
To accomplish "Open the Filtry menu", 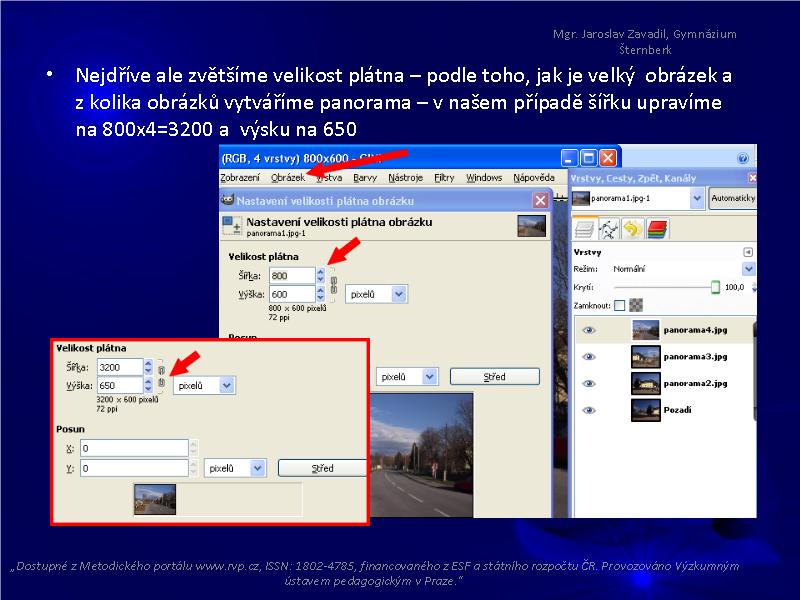I will pos(444,178).
